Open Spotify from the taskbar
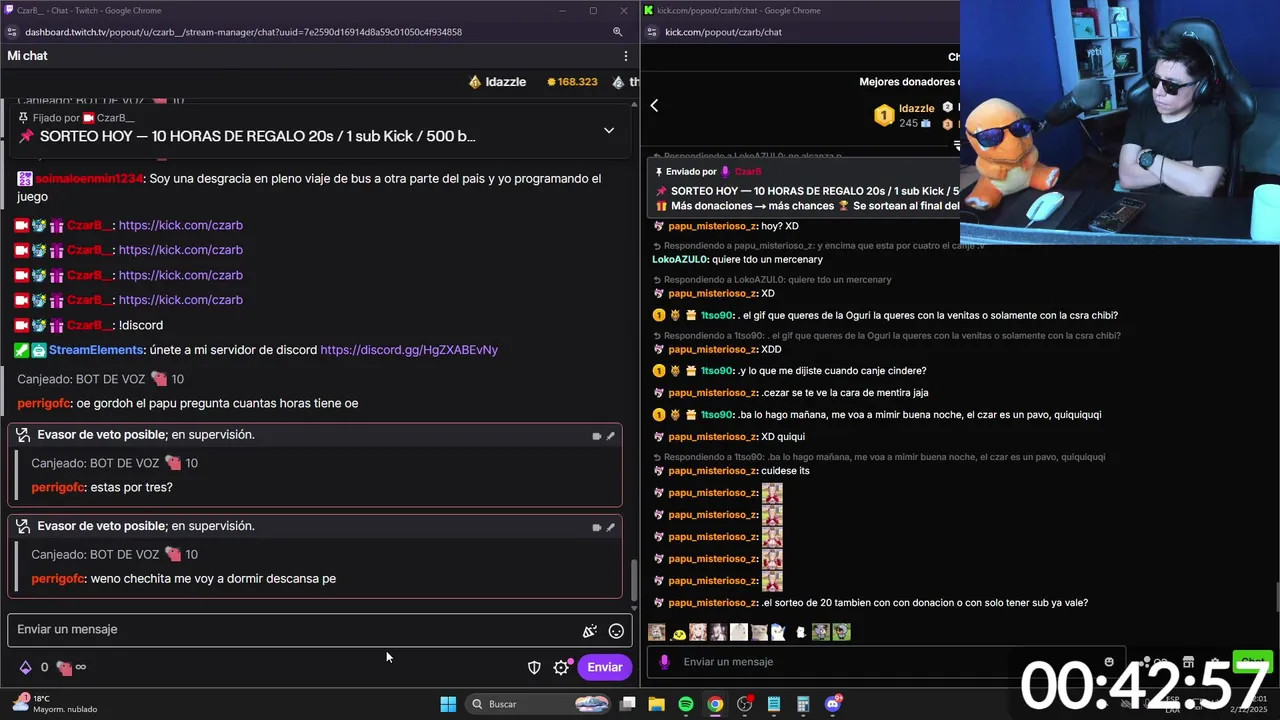 click(686, 704)
